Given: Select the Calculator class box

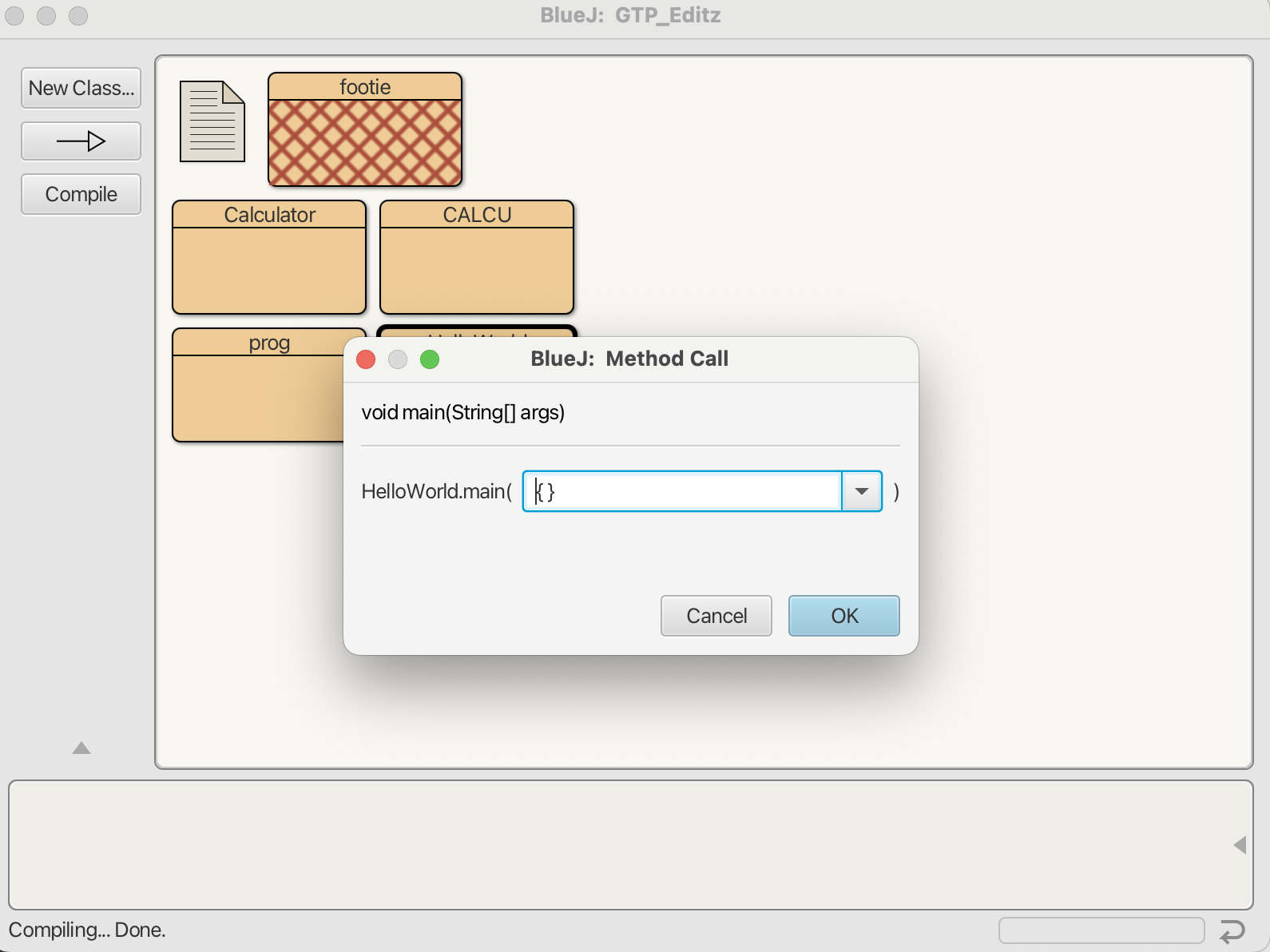Looking at the screenshot, I should point(269,257).
